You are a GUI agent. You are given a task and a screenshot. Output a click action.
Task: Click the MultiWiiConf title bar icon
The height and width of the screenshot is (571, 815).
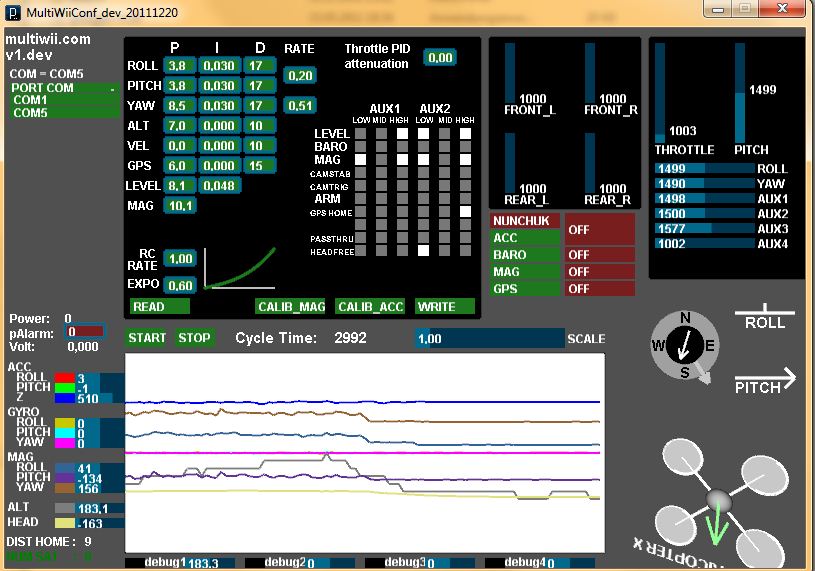[x=13, y=12]
